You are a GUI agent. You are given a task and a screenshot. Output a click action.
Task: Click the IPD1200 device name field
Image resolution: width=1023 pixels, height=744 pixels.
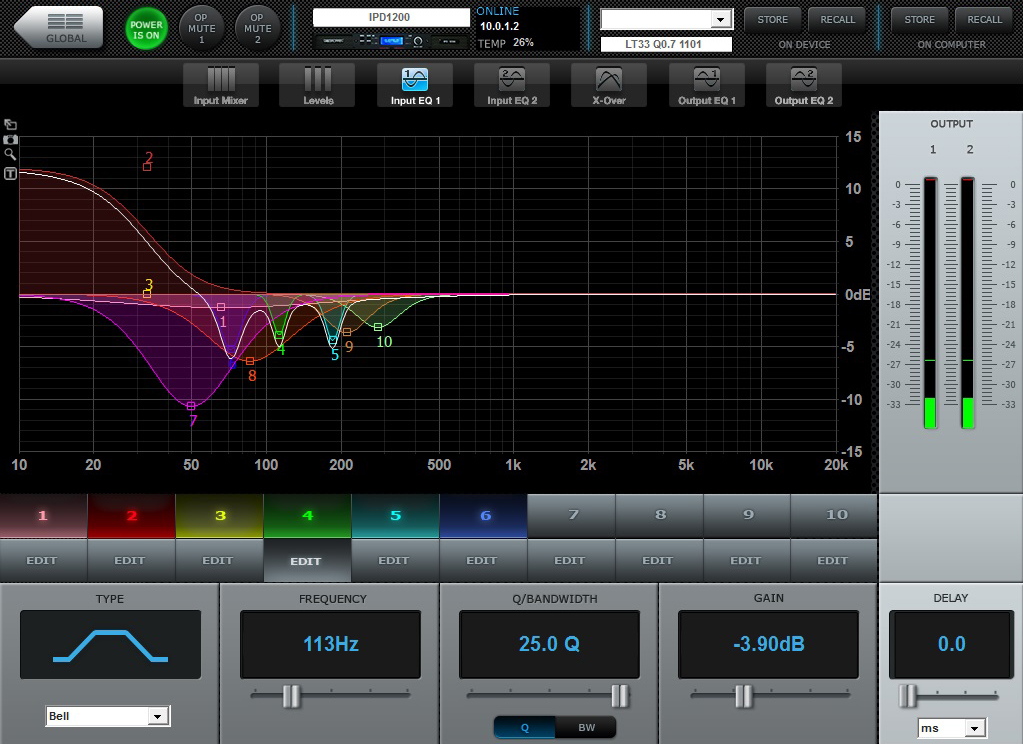coord(390,18)
